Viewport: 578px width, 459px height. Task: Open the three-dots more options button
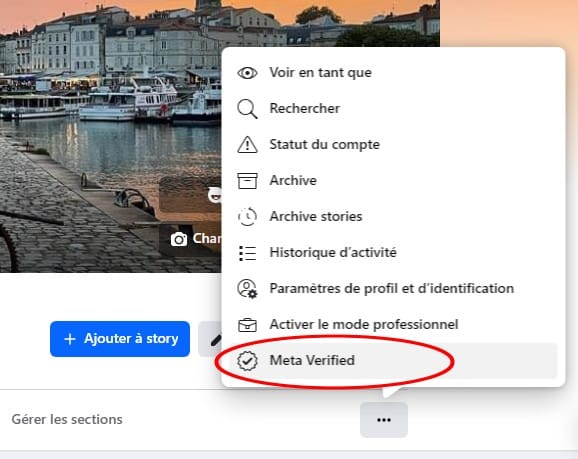(x=384, y=420)
